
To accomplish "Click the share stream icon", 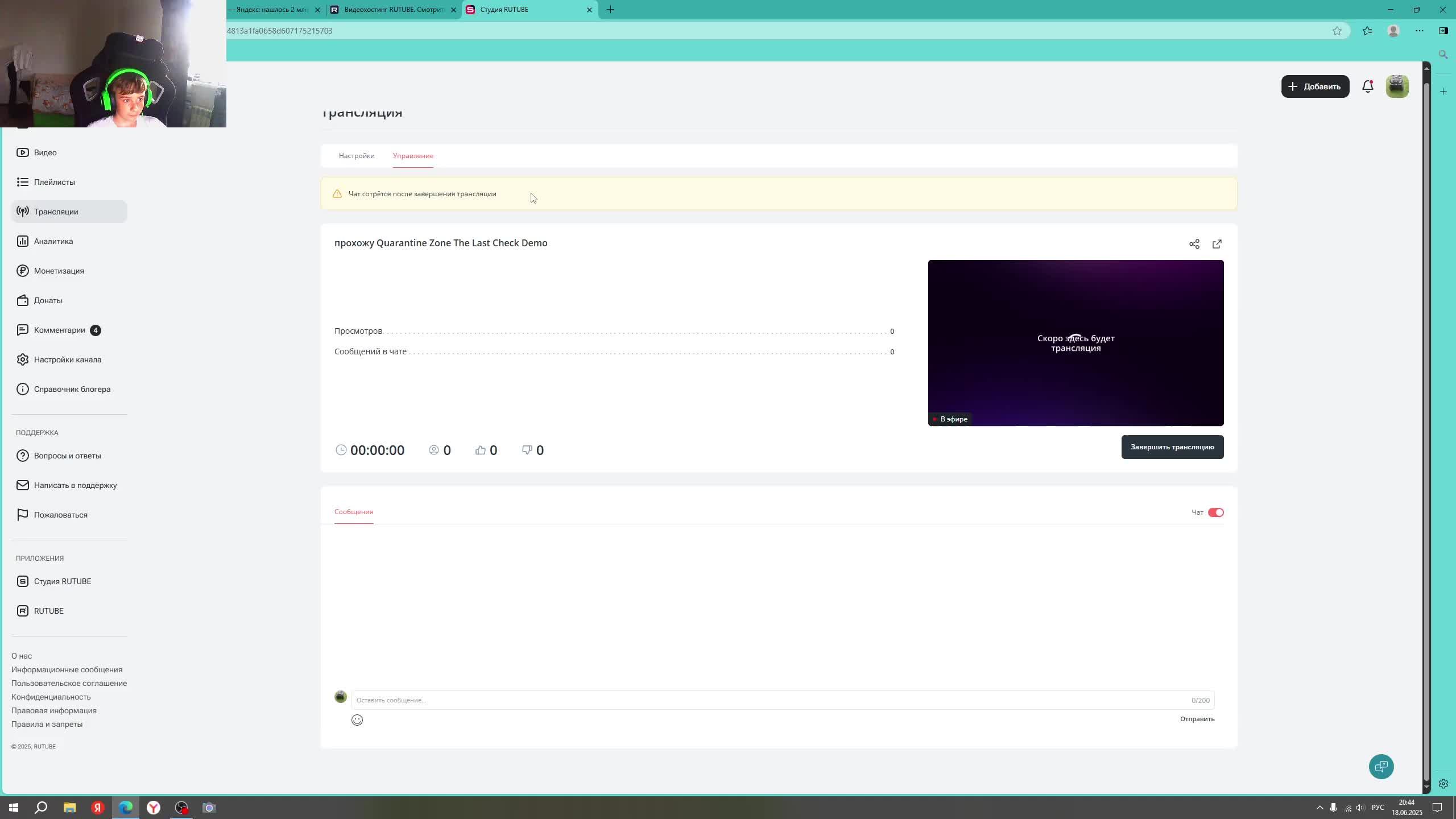I will (x=1194, y=244).
